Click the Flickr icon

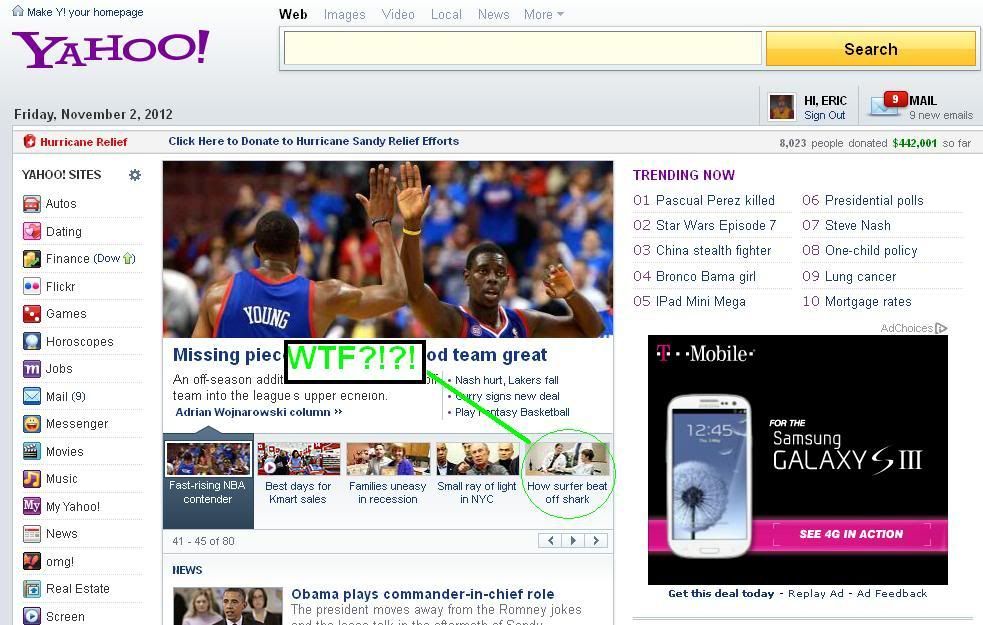click(x=32, y=286)
